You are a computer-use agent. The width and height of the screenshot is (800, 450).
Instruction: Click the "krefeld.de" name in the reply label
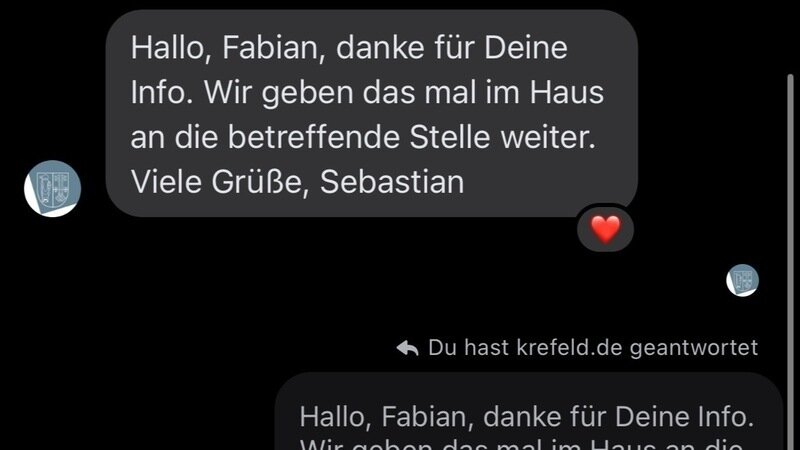tap(569, 347)
